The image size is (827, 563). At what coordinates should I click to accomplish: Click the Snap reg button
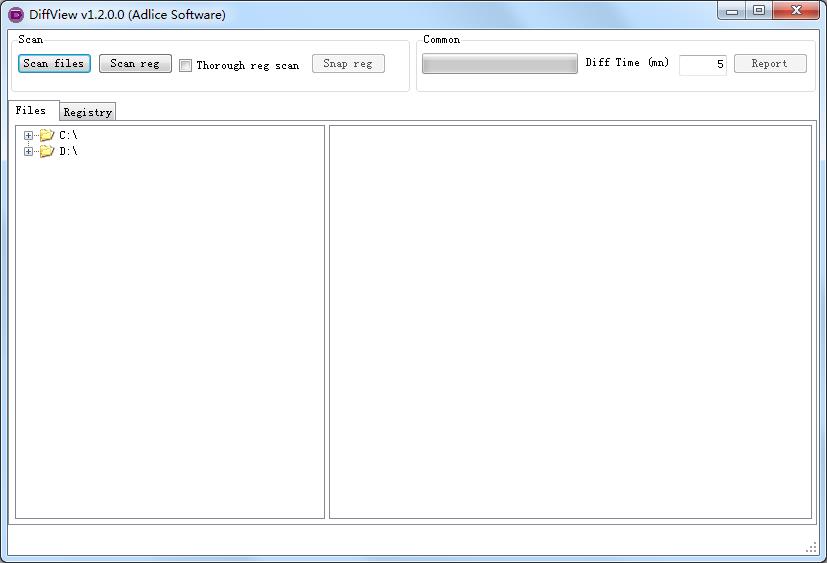click(x=348, y=63)
